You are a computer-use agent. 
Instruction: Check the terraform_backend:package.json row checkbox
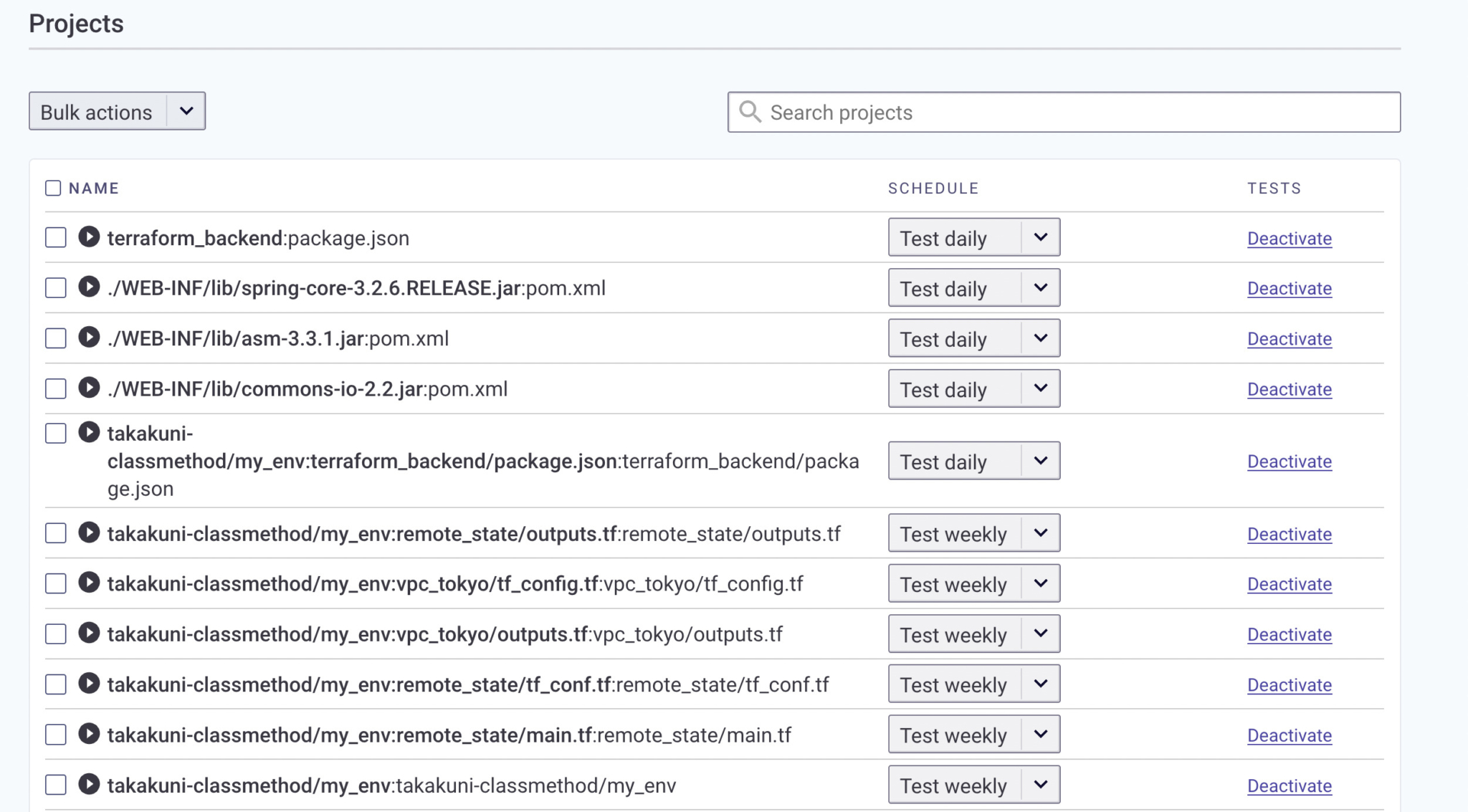click(56, 237)
